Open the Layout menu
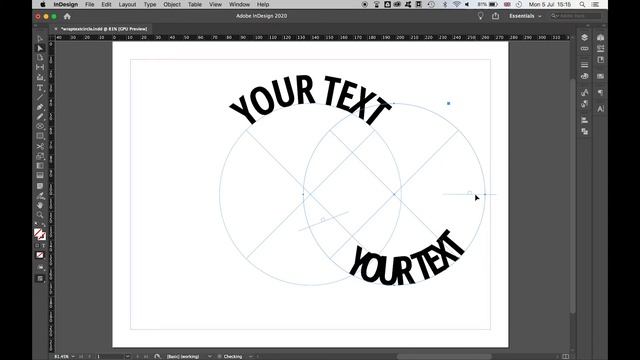Viewport: 640px width, 360px height. 127,4
